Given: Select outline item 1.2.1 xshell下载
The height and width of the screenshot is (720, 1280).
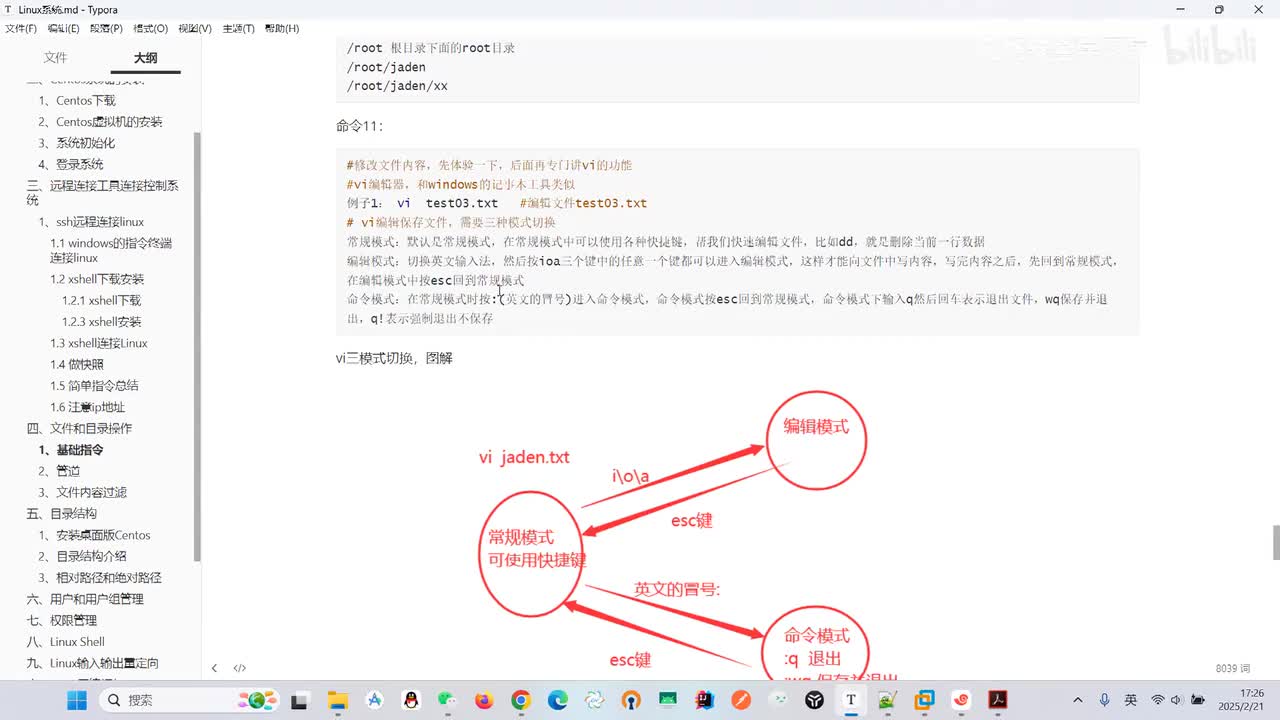Looking at the screenshot, I should tap(101, 300).
